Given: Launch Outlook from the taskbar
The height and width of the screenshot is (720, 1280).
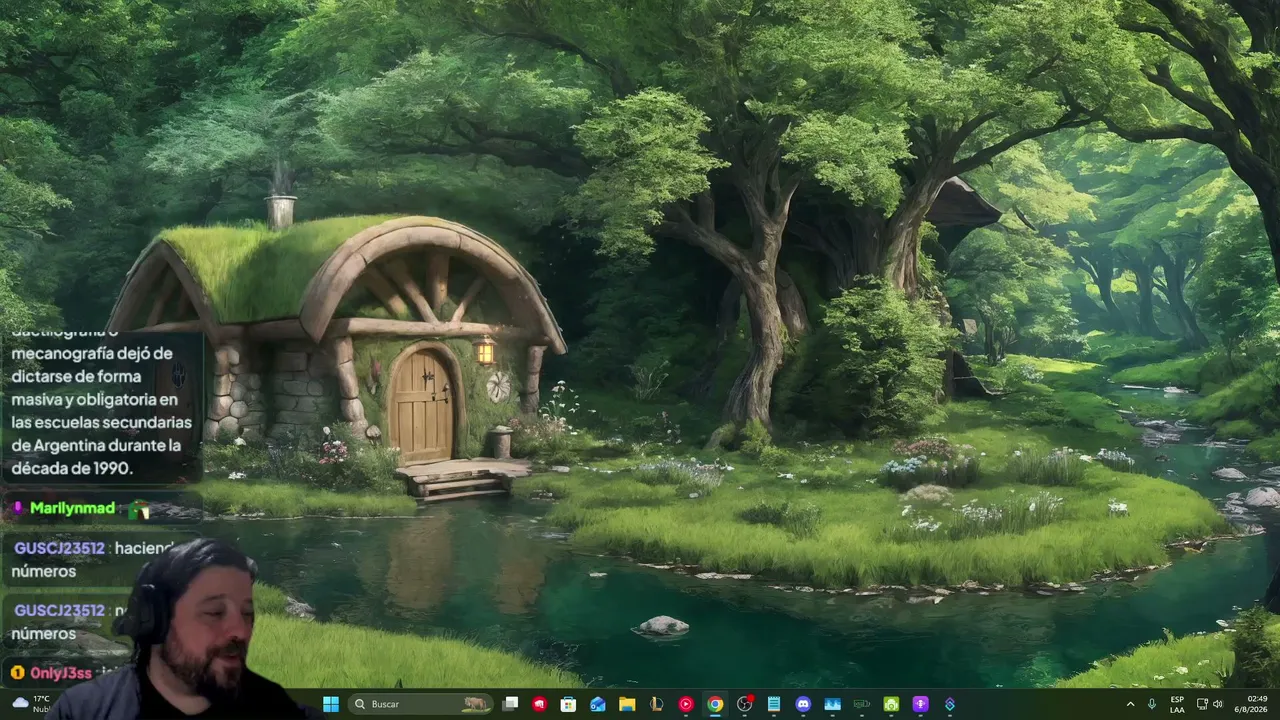Looking at the screenshot, I should point(598,704).
